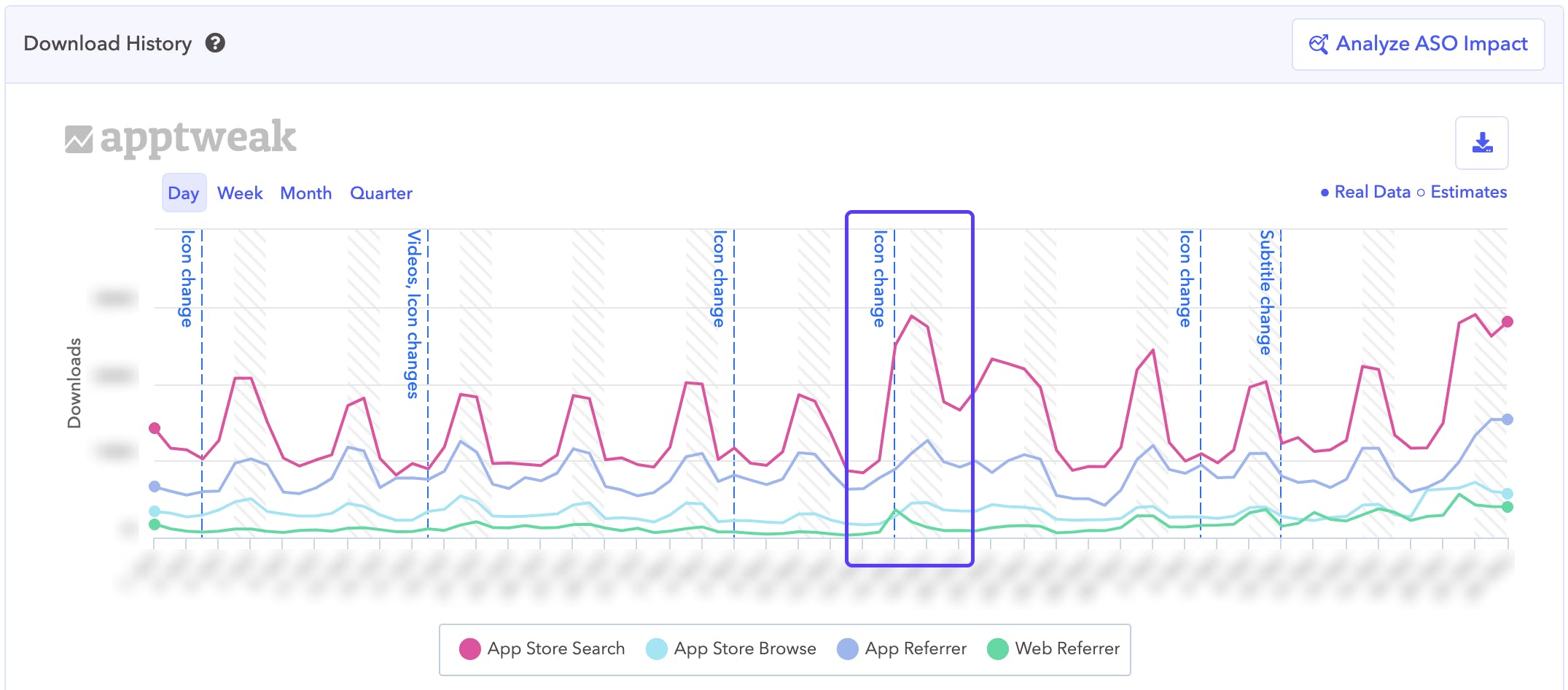
Task: Switch chart granularity to Day
Action: (x=184, y=193)
